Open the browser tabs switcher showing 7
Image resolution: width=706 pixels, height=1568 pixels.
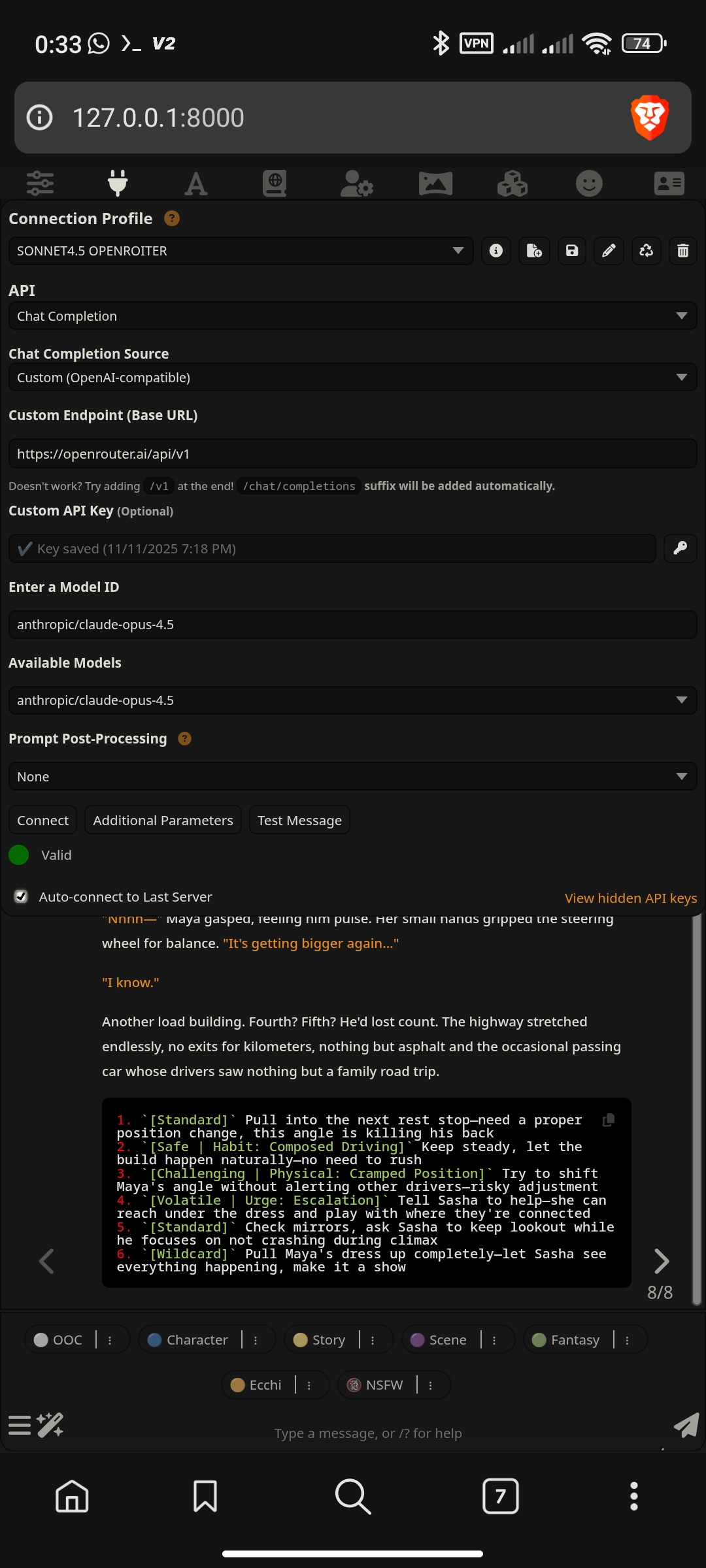click(x=500, y=1496)
